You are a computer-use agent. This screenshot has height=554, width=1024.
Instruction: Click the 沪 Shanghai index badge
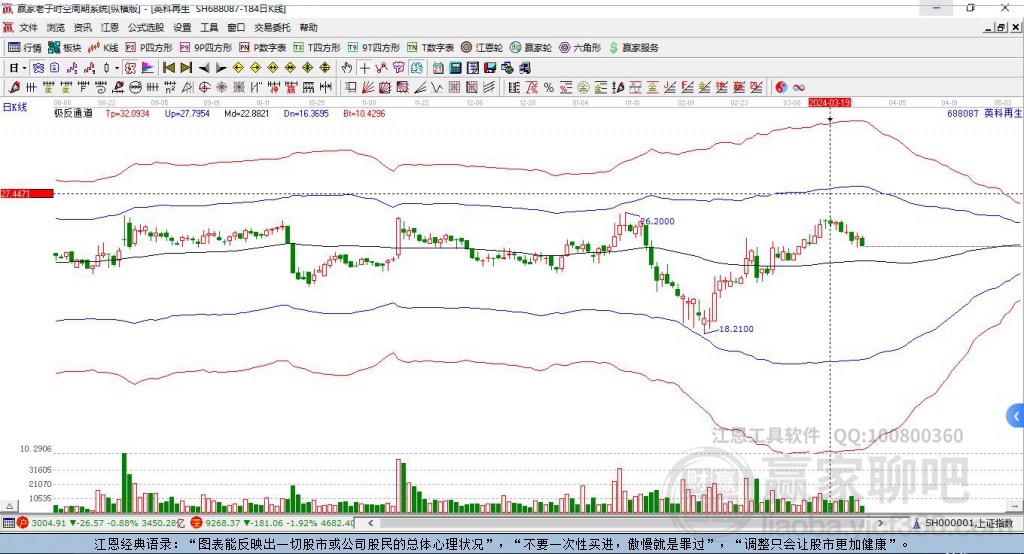(x=23, y=523)
